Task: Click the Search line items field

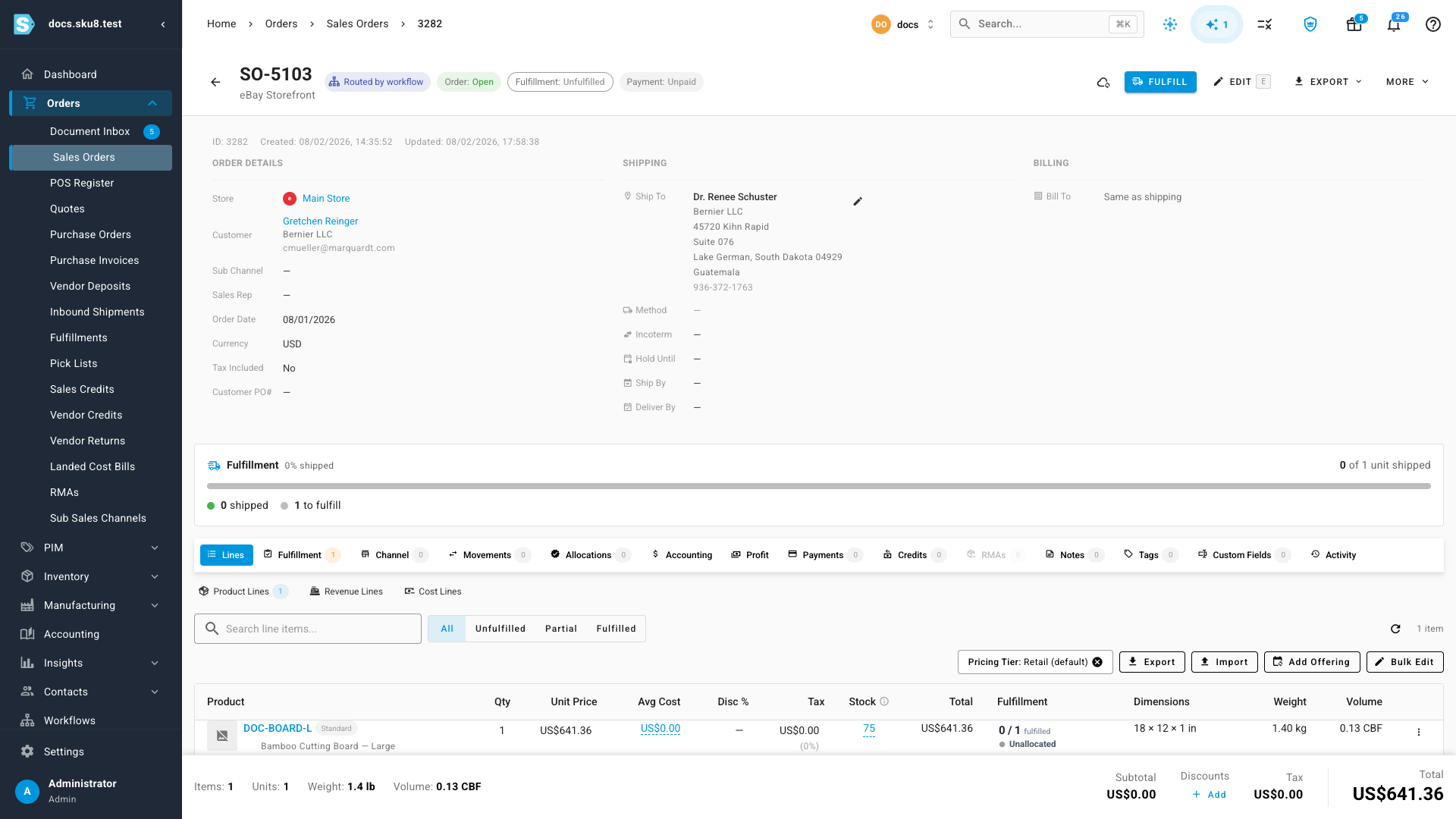Action: [308, 629]
